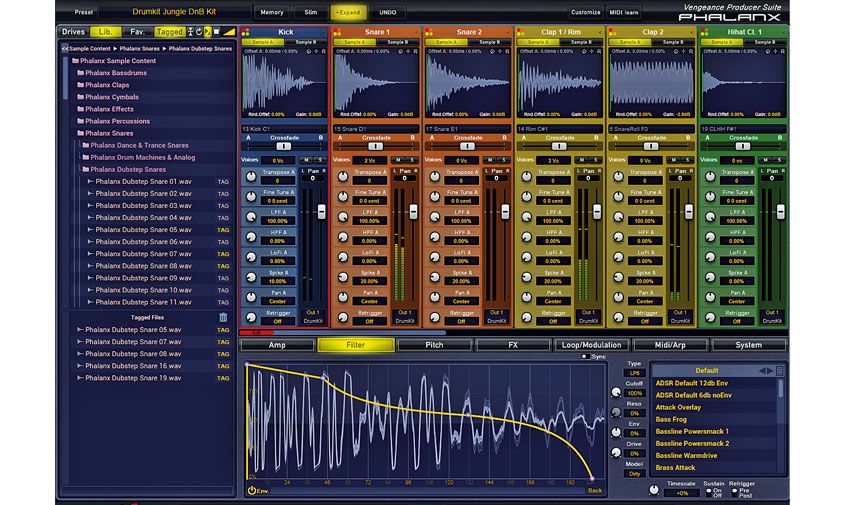Click the MIDI learn button
The width and height of the screenshot is (850, 505).
pyautogui.click(x=623, y=12)
